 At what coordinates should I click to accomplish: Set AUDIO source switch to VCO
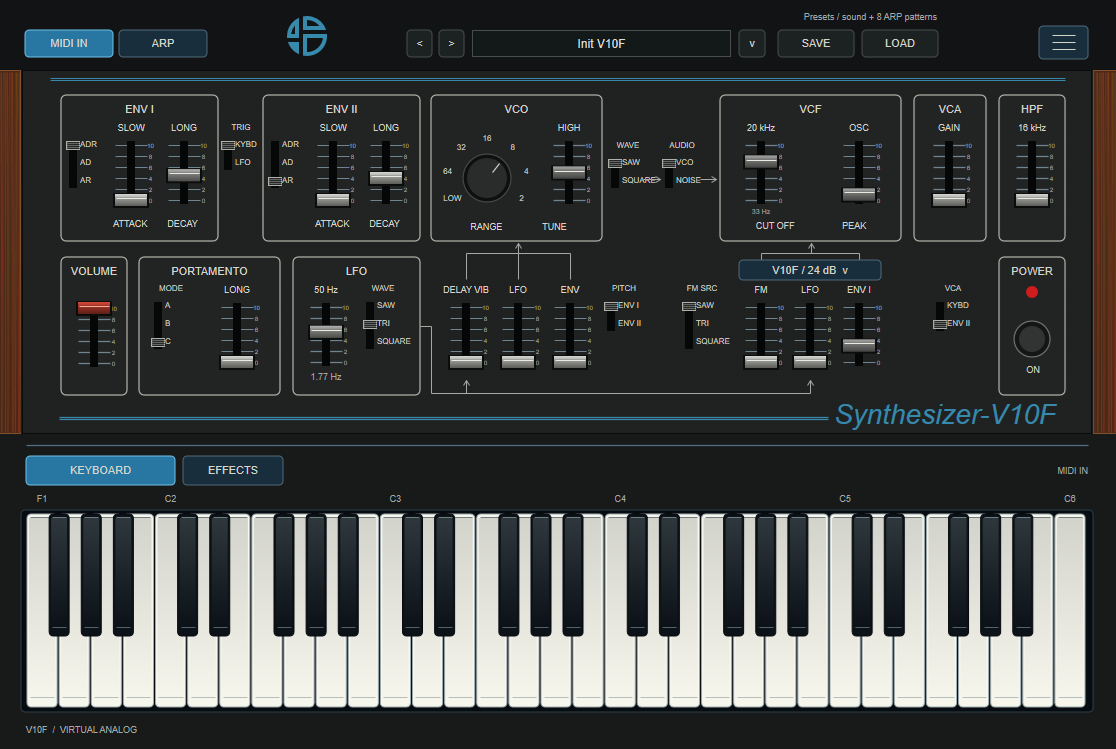[669, 163]
